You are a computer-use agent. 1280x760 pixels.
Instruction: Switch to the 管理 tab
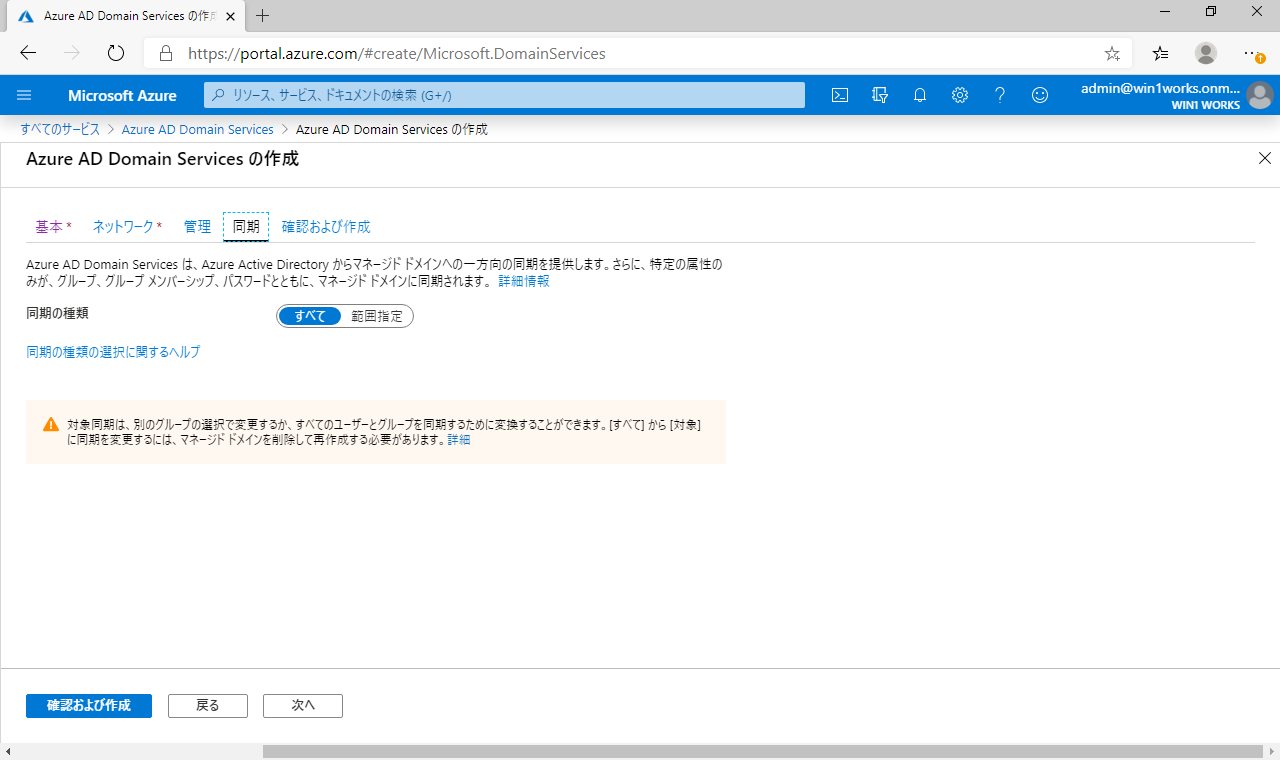(197, 227)
